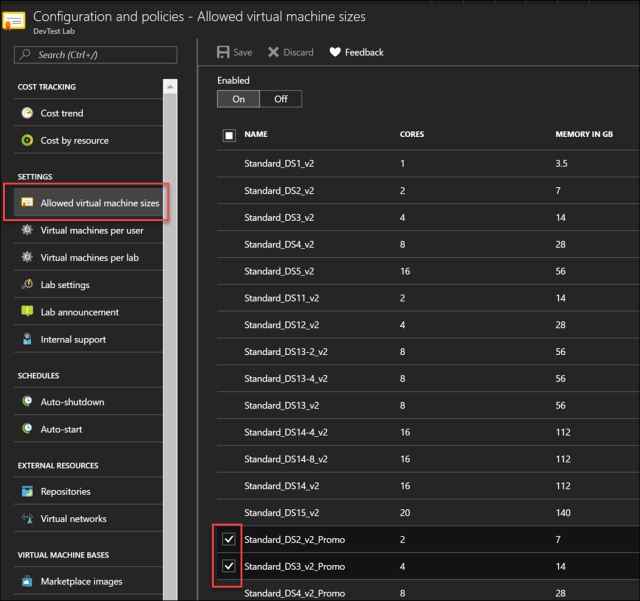640x601 pixels.
Task: Click the sidebar vertical scrollbar
Action: click(171, 300)
